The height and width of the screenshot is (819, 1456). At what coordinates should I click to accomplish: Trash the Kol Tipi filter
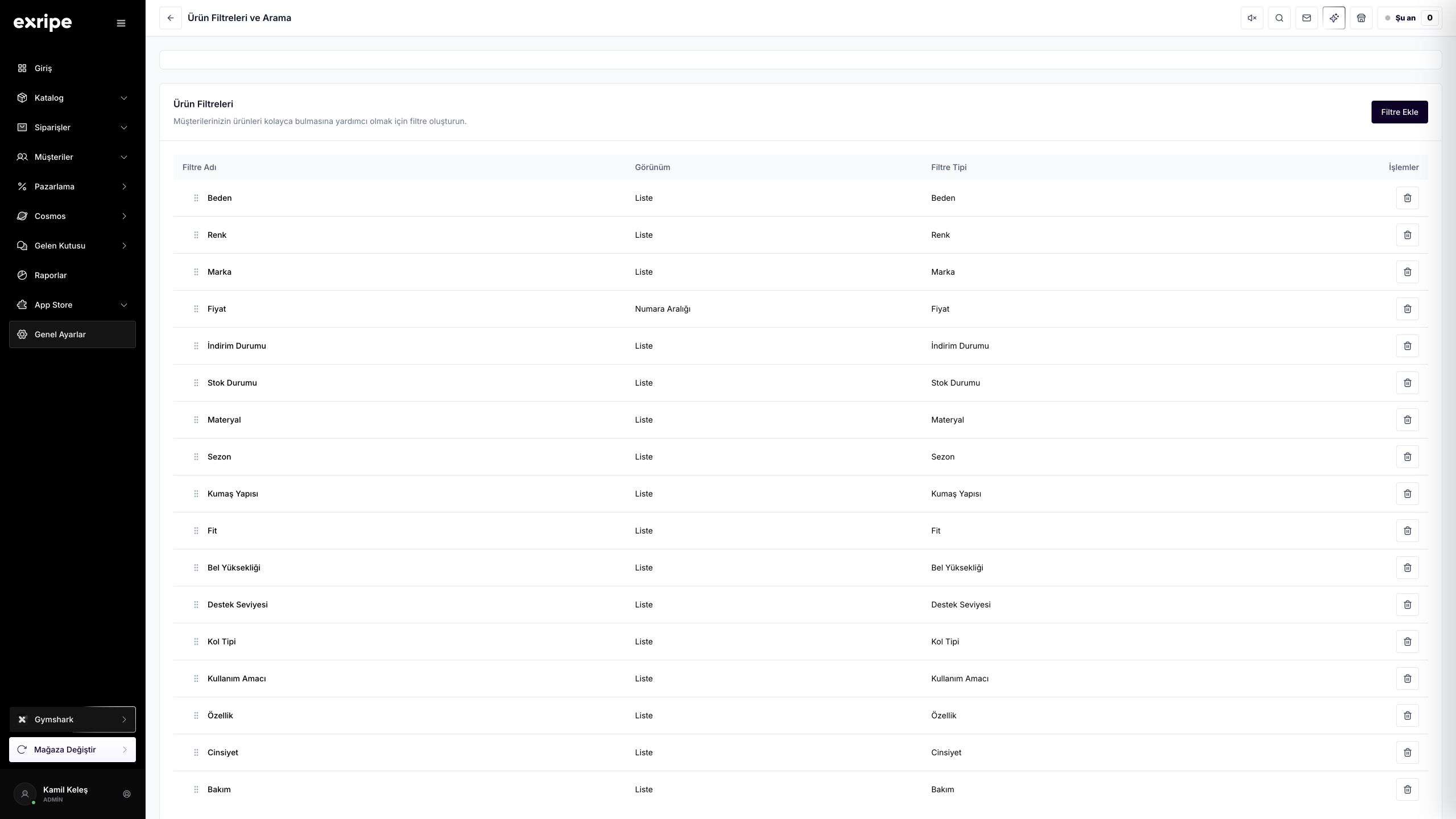[x=1407, y=642]
